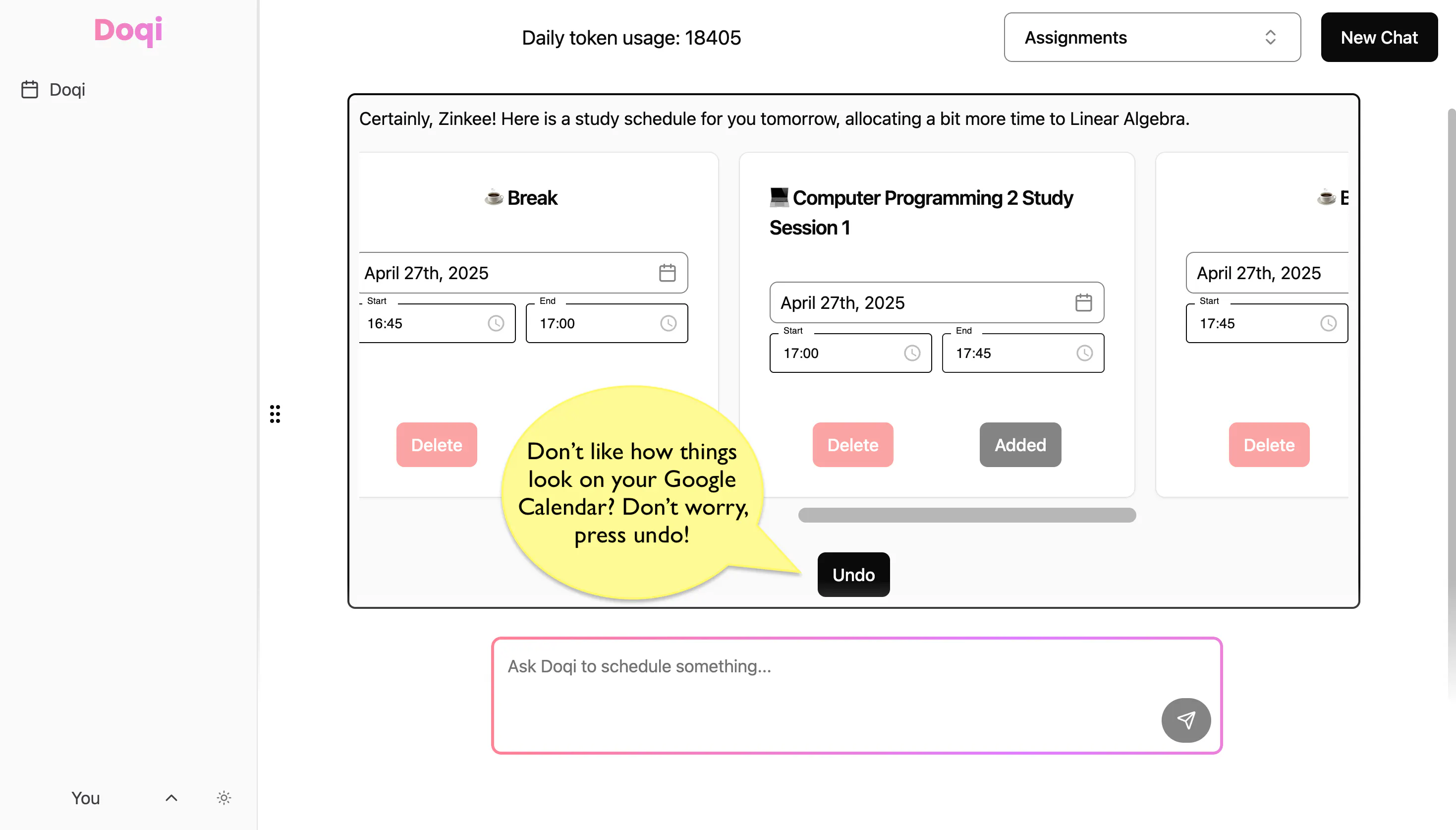Click the six-dot sidebar drag handle
1456x830 pixels.
tap(275, 414)
